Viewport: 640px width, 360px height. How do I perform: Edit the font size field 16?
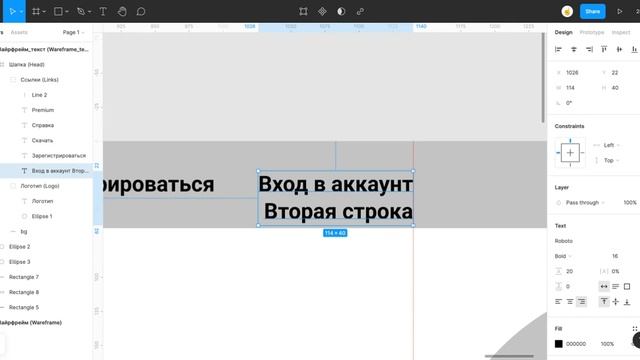point(615,256)
